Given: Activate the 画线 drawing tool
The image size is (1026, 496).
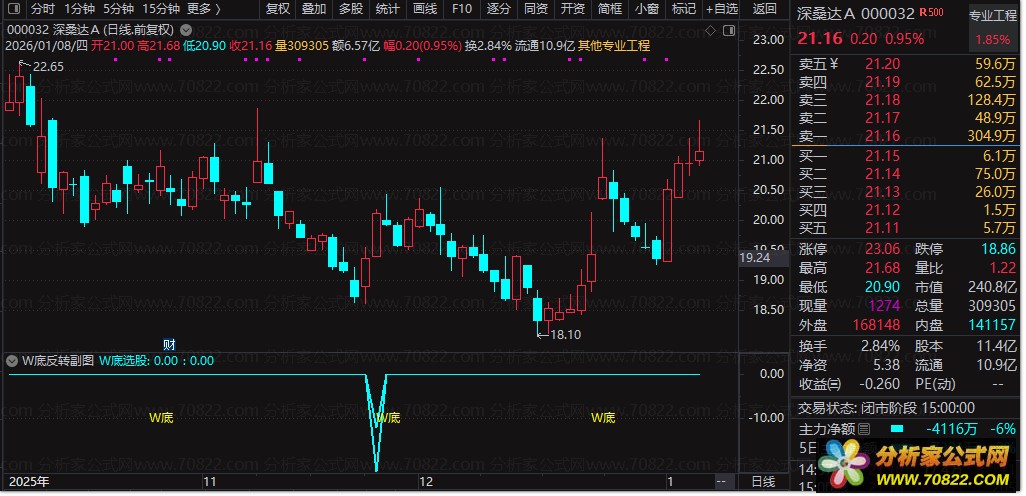Looking at the screenshot, I should click(425, 9).
